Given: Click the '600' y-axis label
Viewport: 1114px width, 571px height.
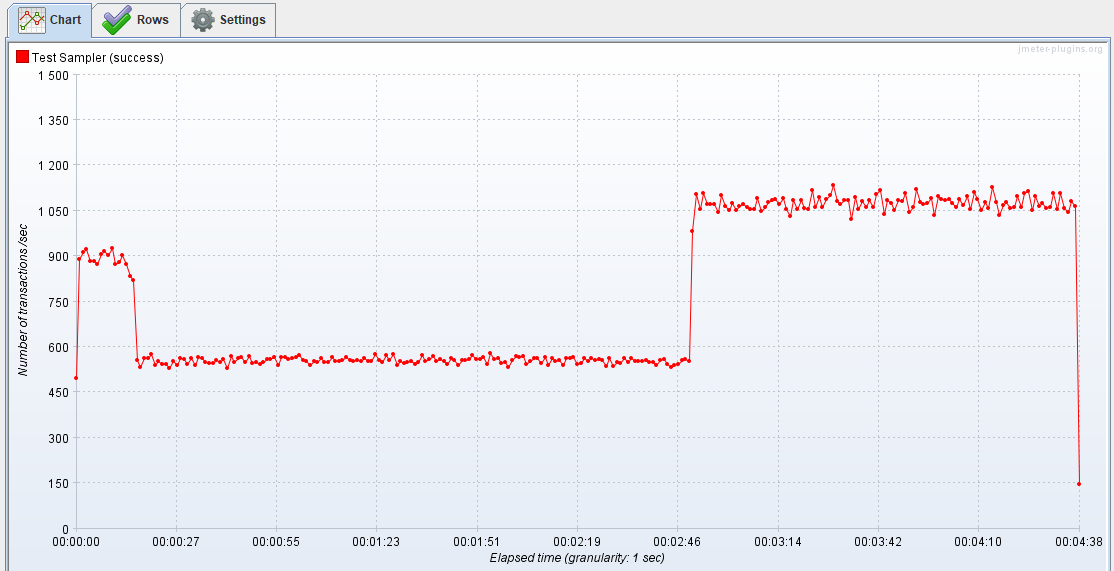Looking at the screenshot, I should coord(58,347).
